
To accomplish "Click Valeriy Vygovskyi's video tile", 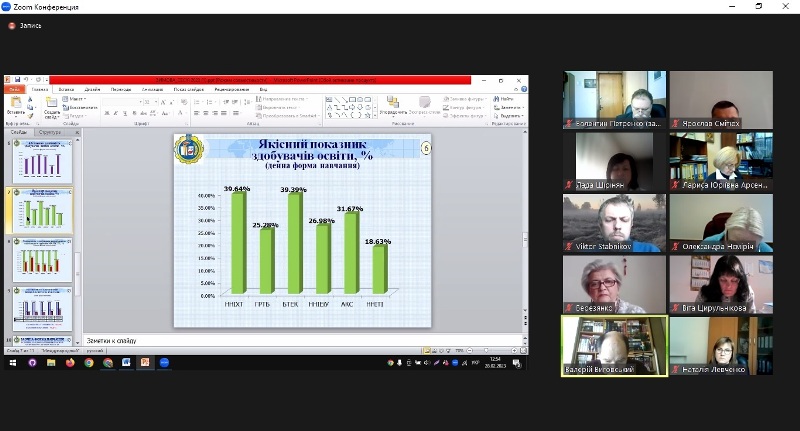I will click(614, 346).
